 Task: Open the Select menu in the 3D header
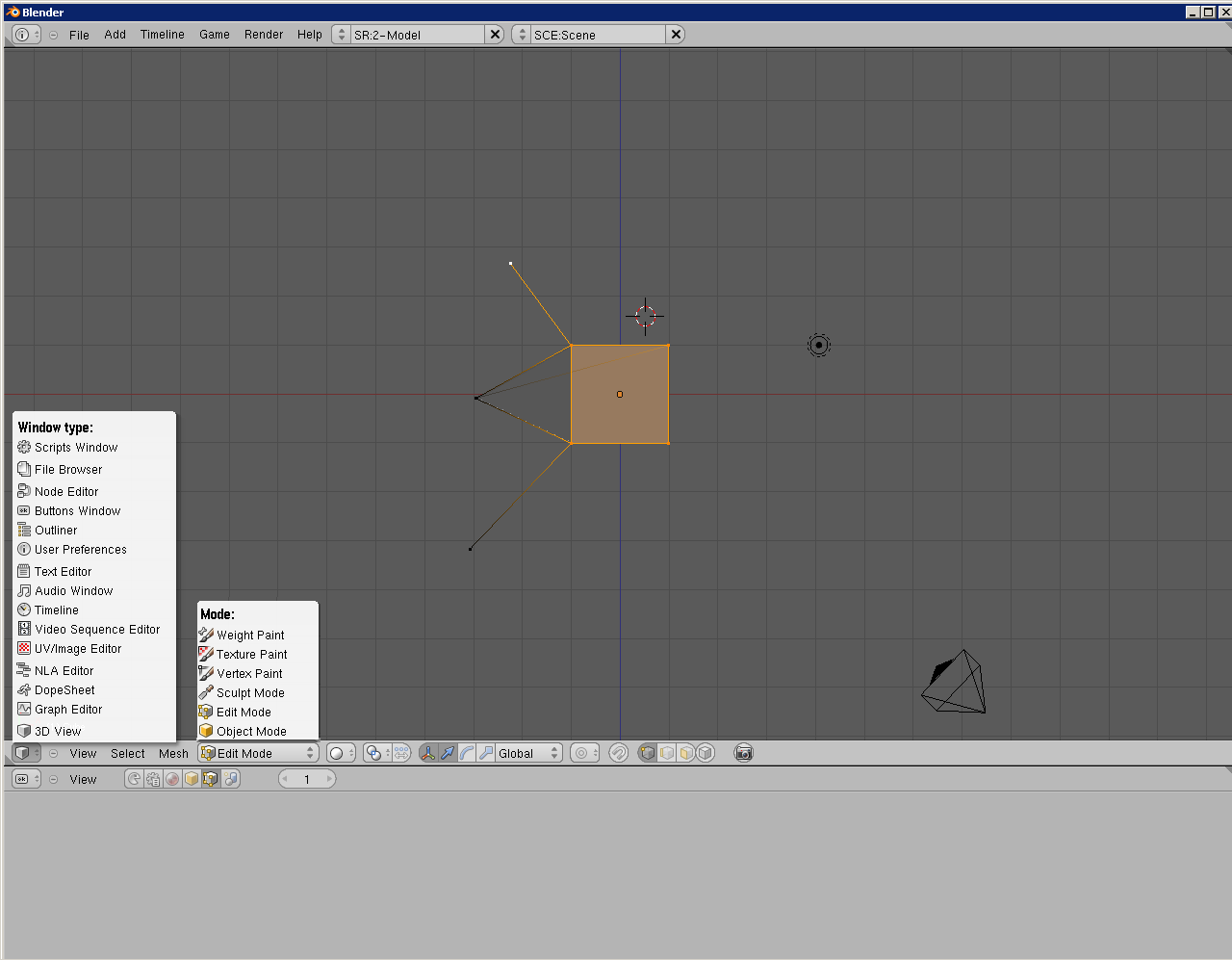(x=128, y=754)
